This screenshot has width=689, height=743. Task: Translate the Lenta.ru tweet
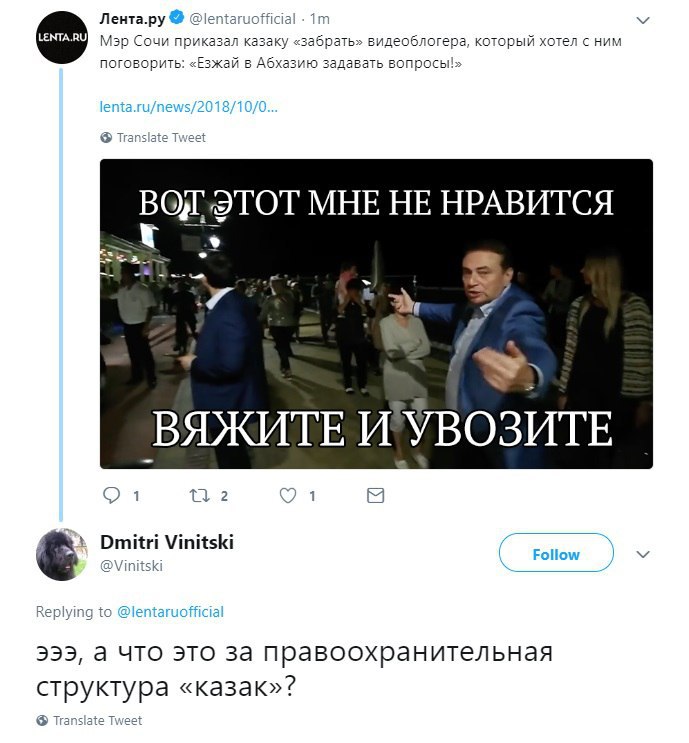tap(161, 137)
